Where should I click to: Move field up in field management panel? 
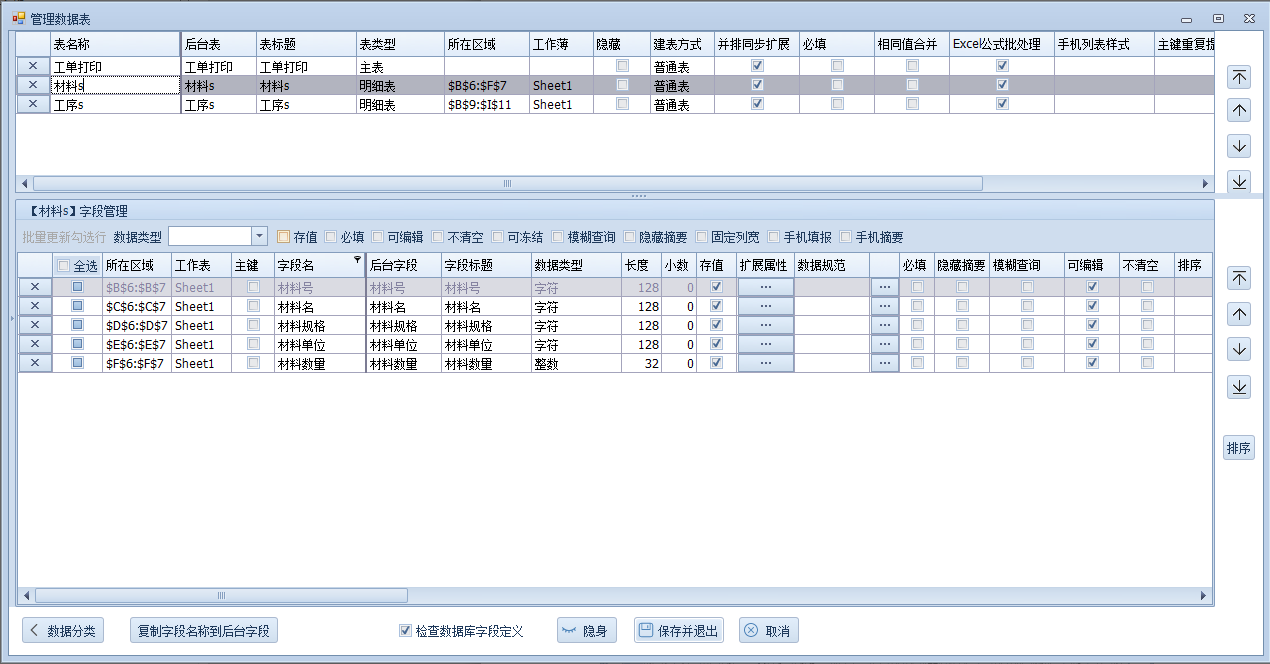click(1239, 314)
